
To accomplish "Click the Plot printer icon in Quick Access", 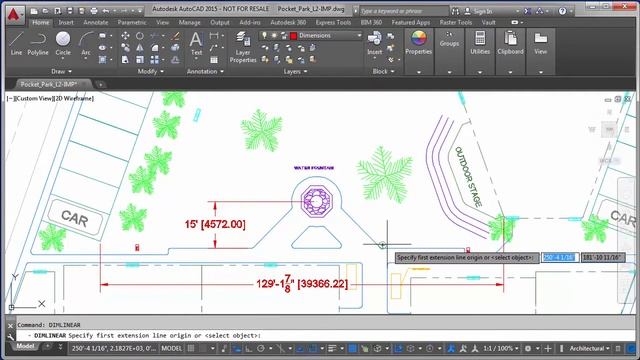I will pyautogui.click(x=94, y=11).
